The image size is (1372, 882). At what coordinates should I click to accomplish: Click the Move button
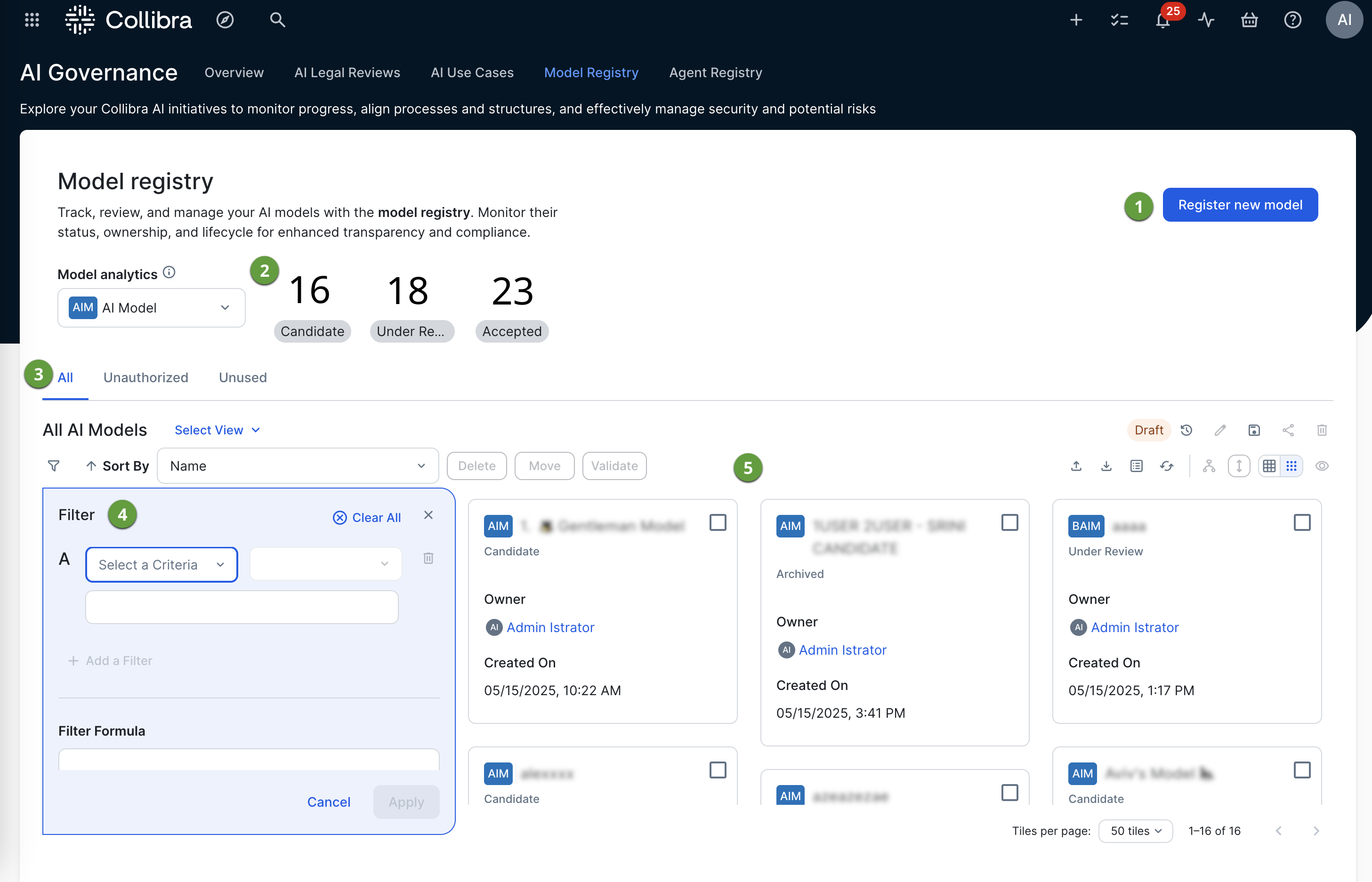[544, 465]
